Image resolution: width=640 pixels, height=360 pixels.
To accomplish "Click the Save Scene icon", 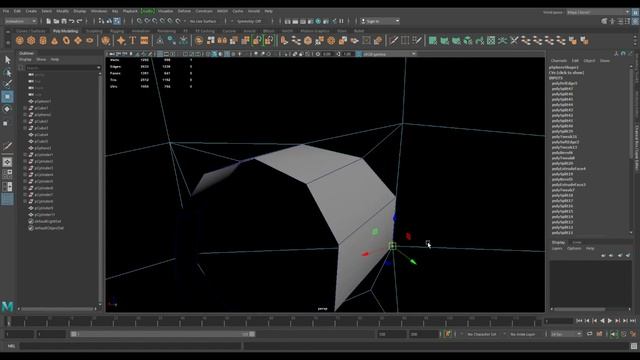I will [64, 21].
